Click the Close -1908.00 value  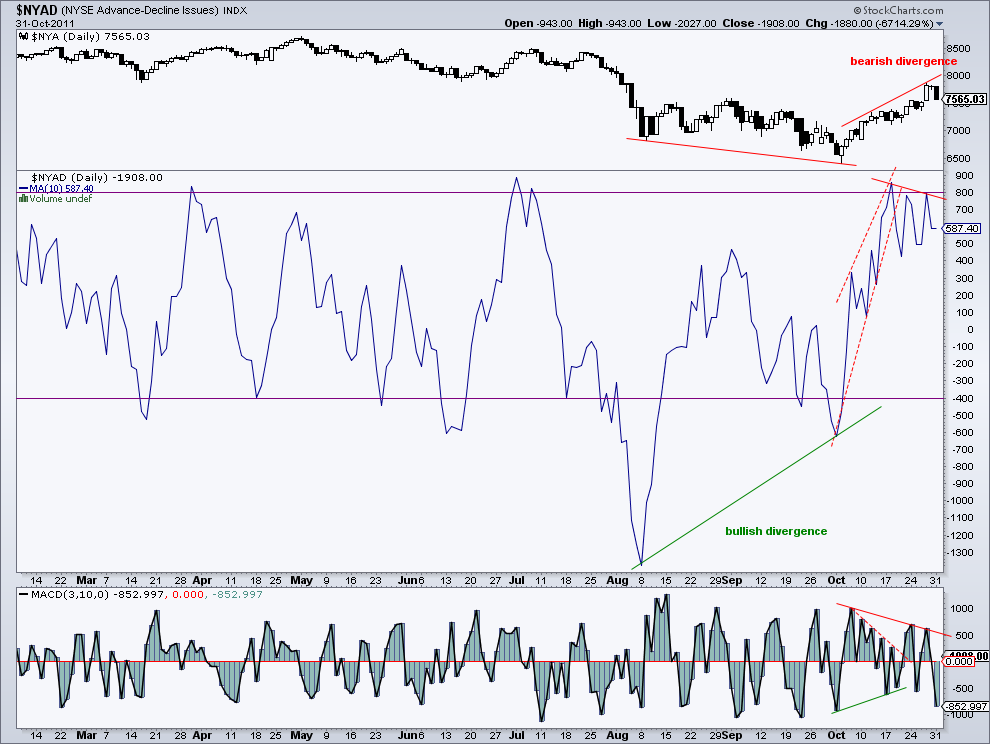[761, 23]
